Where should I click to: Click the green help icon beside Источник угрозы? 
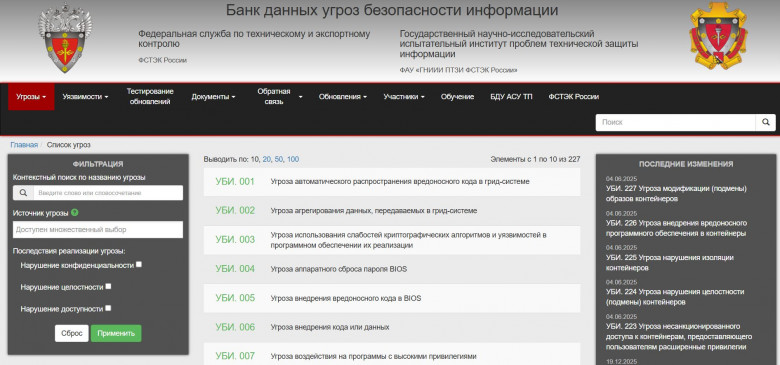point(75,213)
